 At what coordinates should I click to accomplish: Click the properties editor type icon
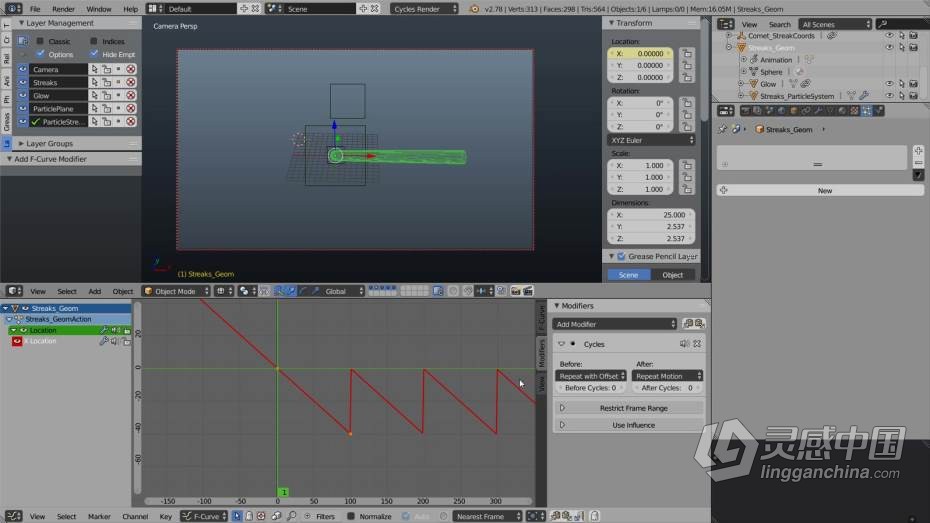coord(725,111)
